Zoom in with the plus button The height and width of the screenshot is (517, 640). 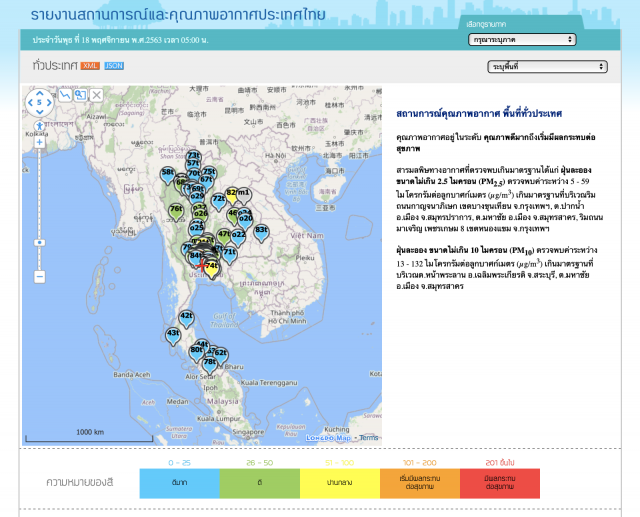(40, 142)
